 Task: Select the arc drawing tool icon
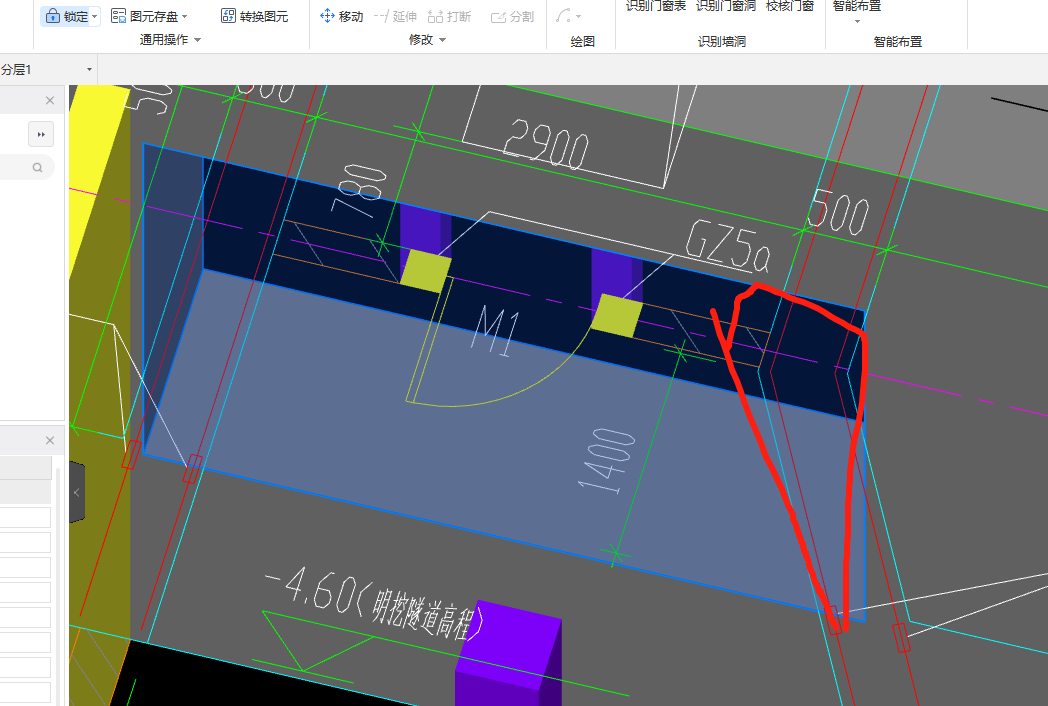tap(563, 16)
